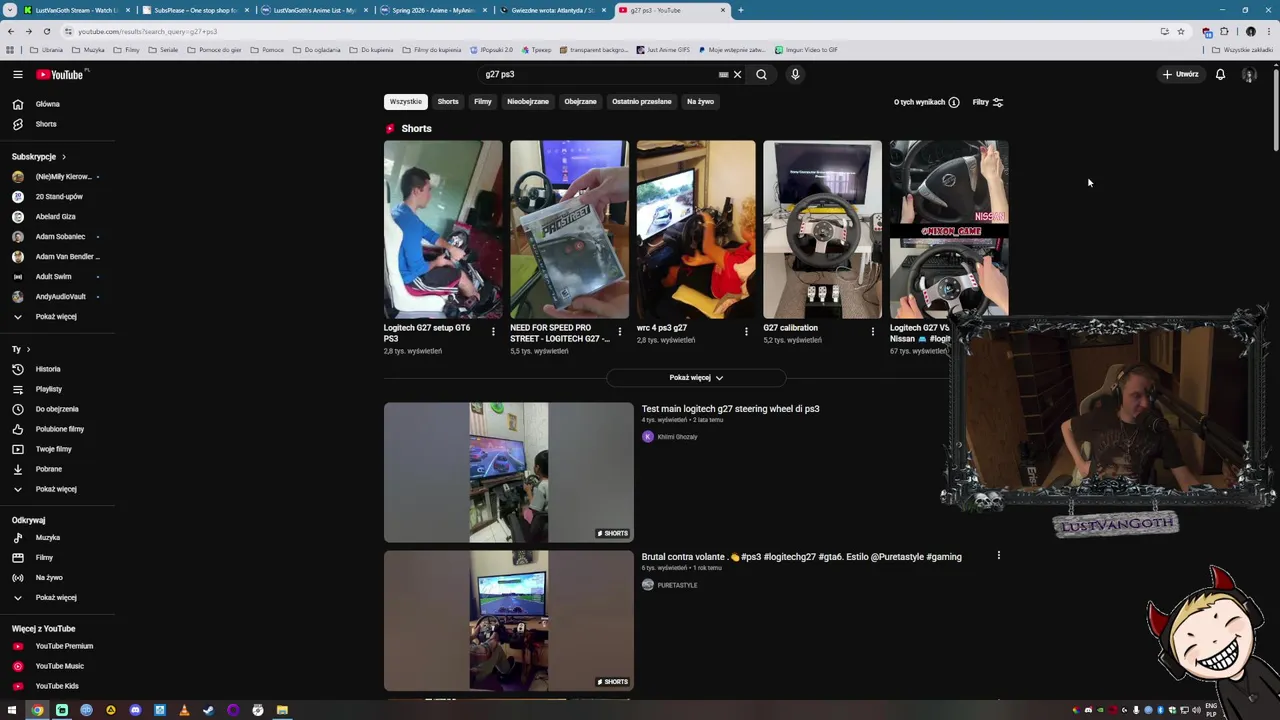The height and width of the screenshot is (720, 1280).
Task: Select the Ostatnio przesłane filter chip
Action: point(642,101)
